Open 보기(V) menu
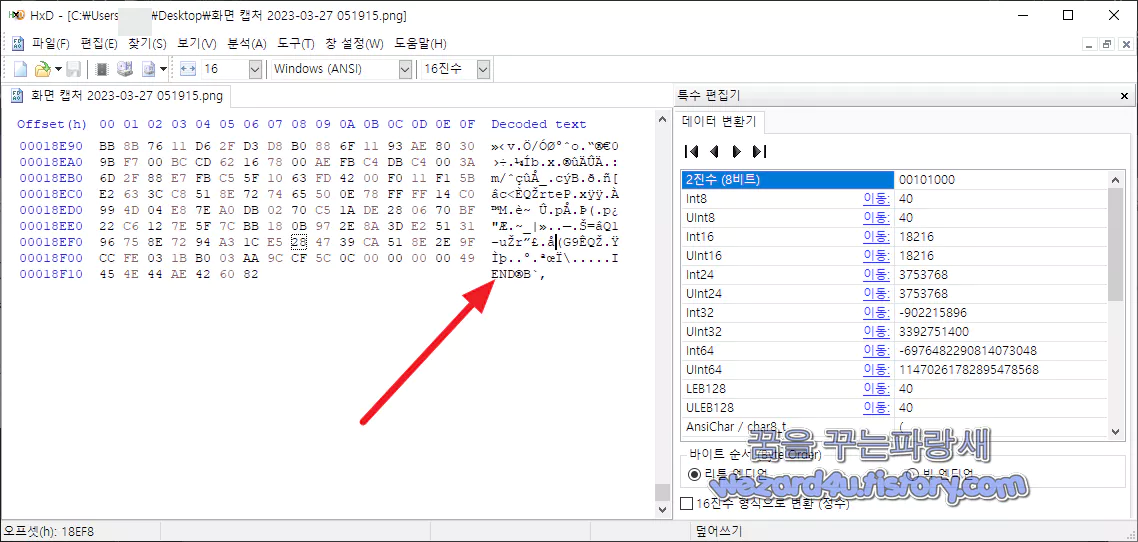The image size is (1138, 542). point(197,44)
